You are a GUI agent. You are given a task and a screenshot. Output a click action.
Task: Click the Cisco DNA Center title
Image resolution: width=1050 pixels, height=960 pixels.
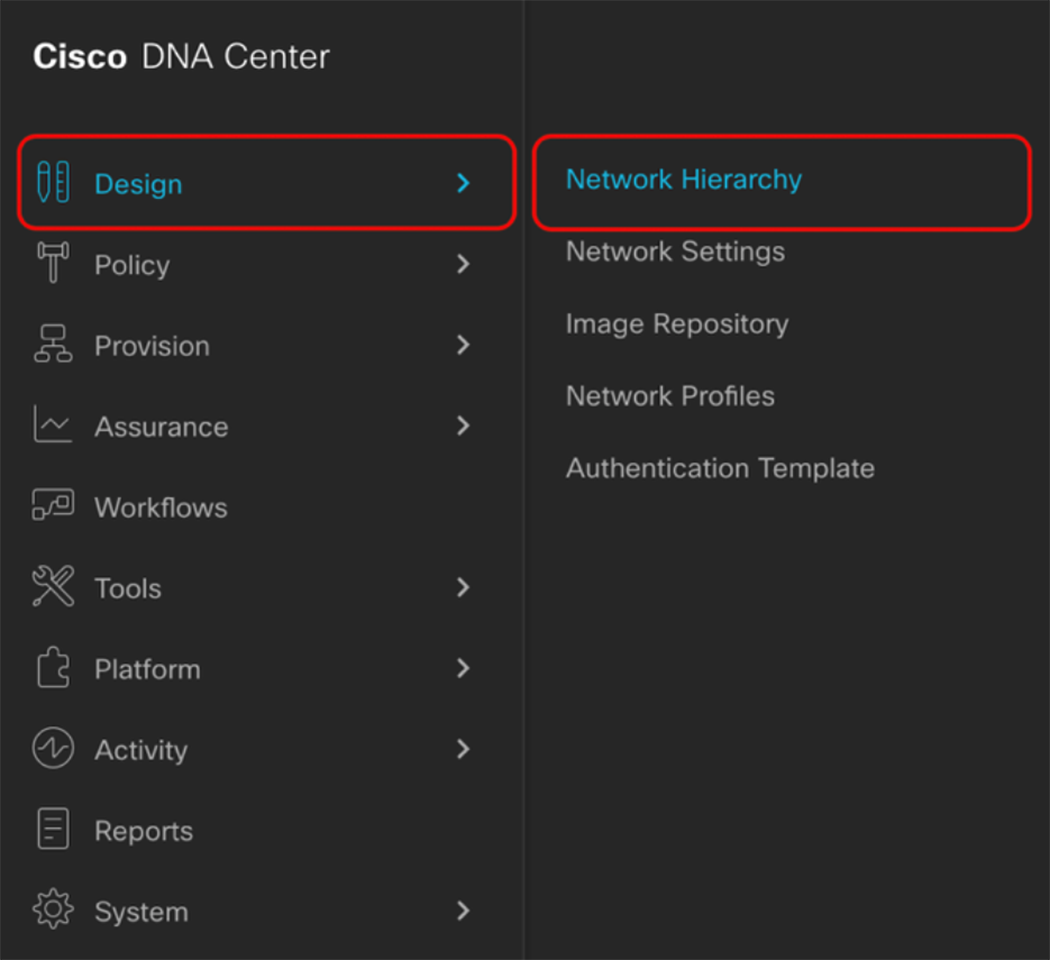(181, 56)
